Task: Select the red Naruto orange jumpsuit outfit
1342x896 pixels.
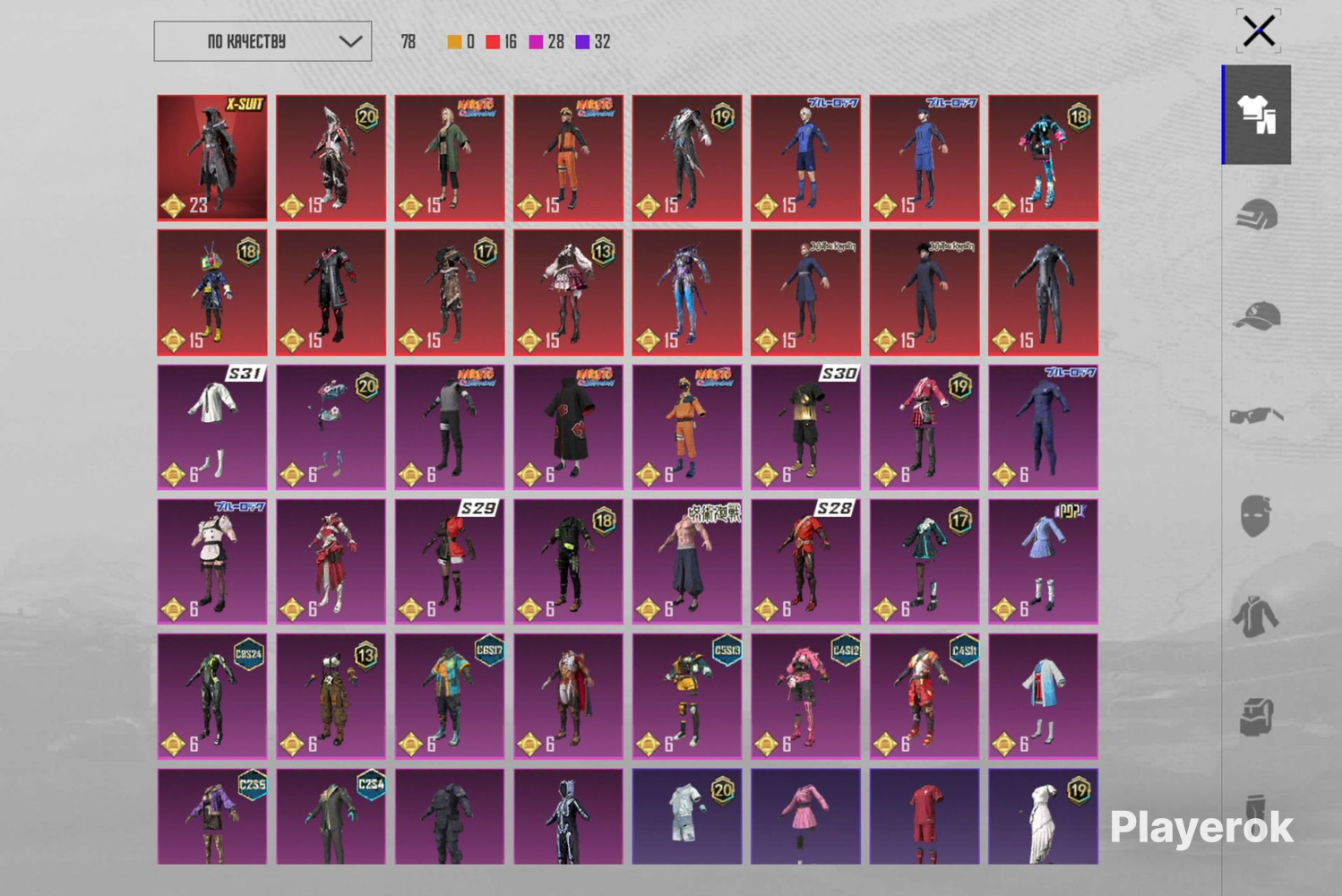Action: pos(568,158)
